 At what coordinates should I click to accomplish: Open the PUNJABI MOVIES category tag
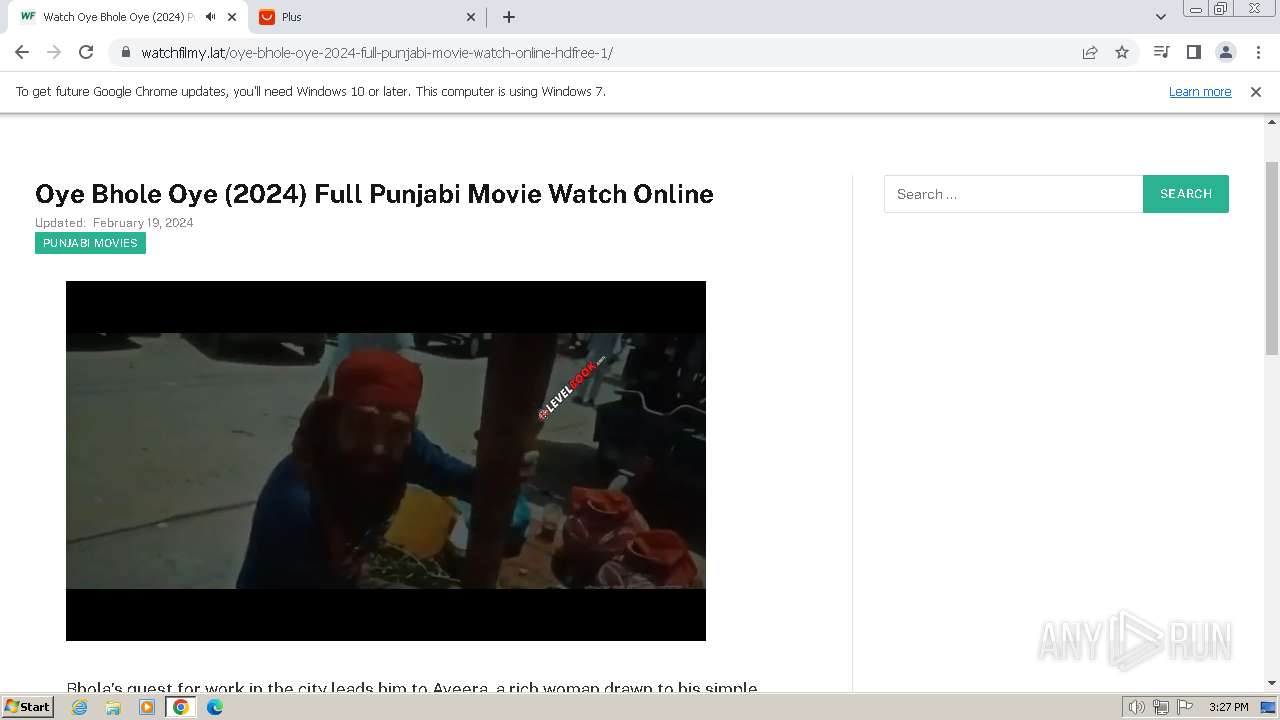[90, 243]
